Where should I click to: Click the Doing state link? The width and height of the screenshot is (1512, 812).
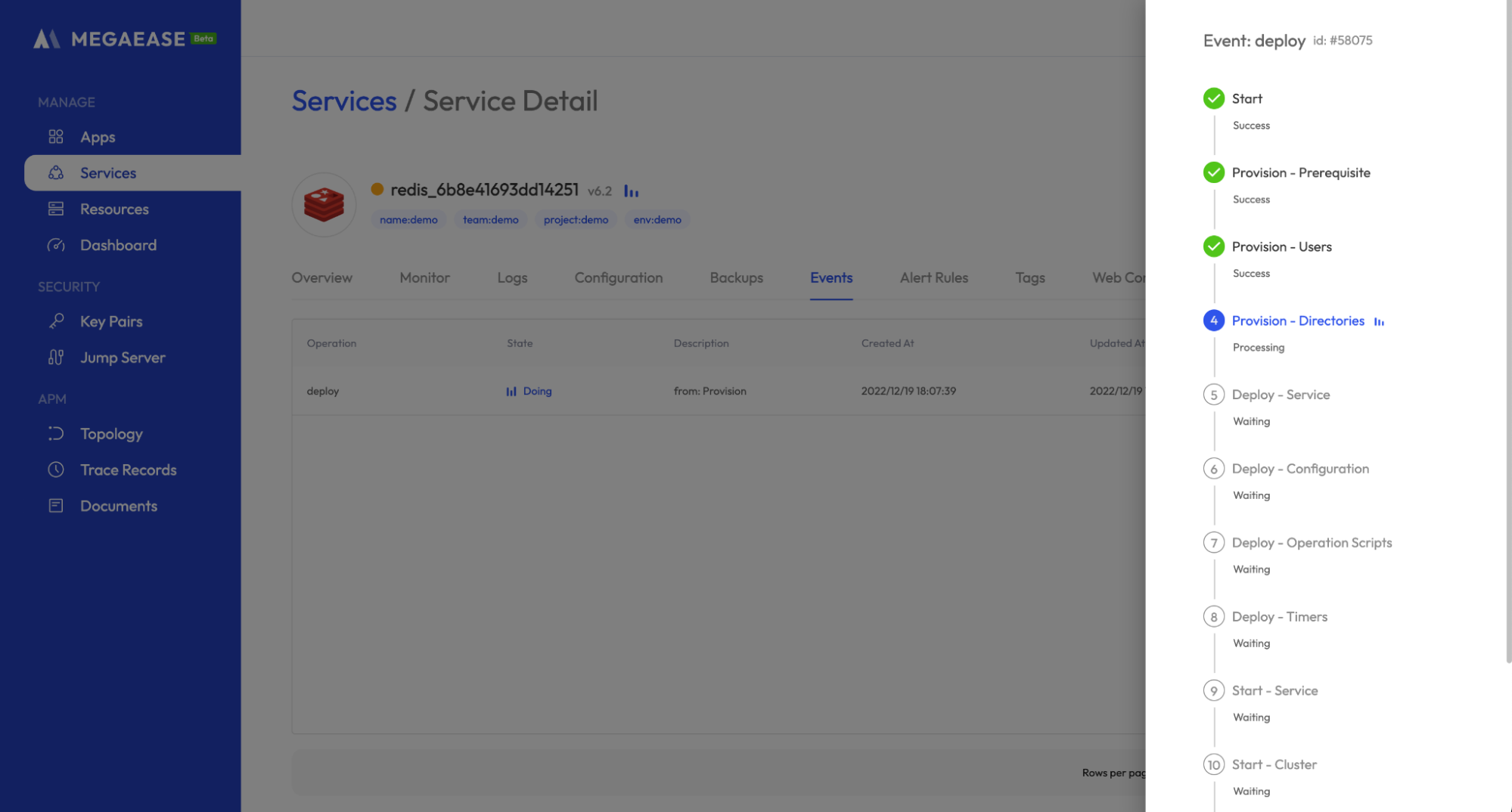point(537,391)
